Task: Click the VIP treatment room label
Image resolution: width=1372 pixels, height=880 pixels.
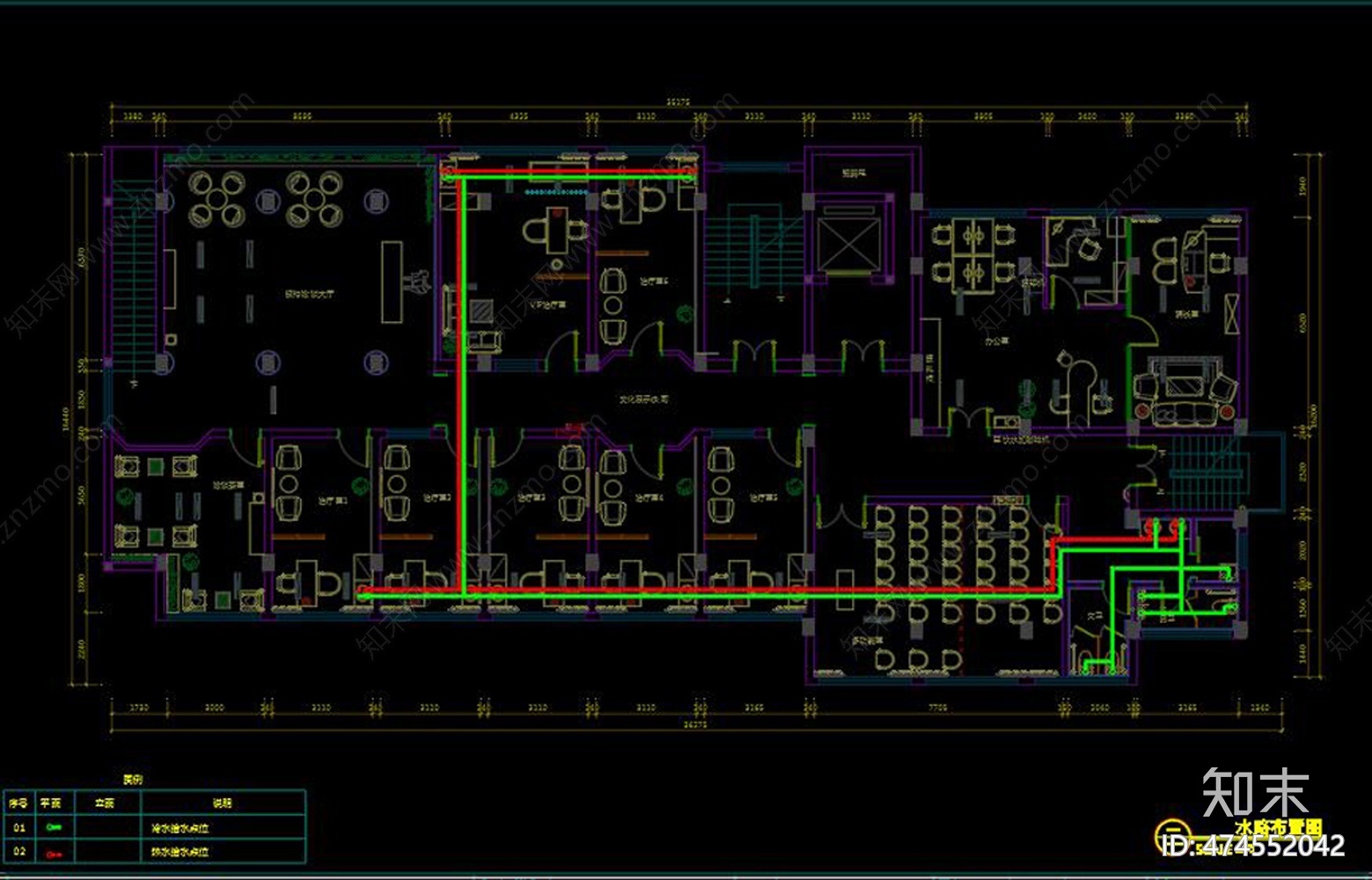Action: 547,304
